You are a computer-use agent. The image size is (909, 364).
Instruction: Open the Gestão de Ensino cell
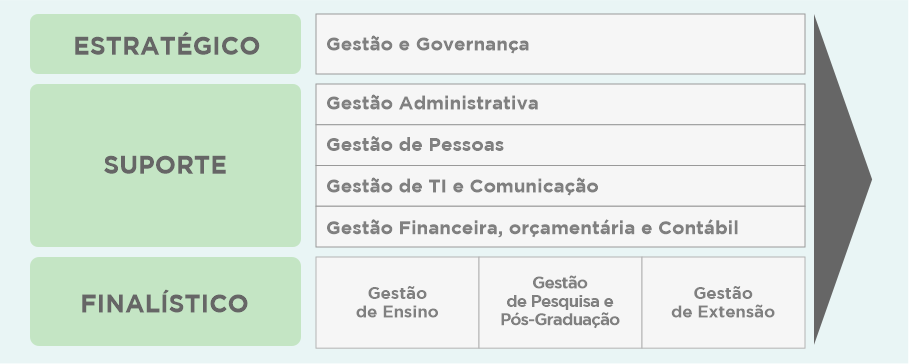(397, 303)
